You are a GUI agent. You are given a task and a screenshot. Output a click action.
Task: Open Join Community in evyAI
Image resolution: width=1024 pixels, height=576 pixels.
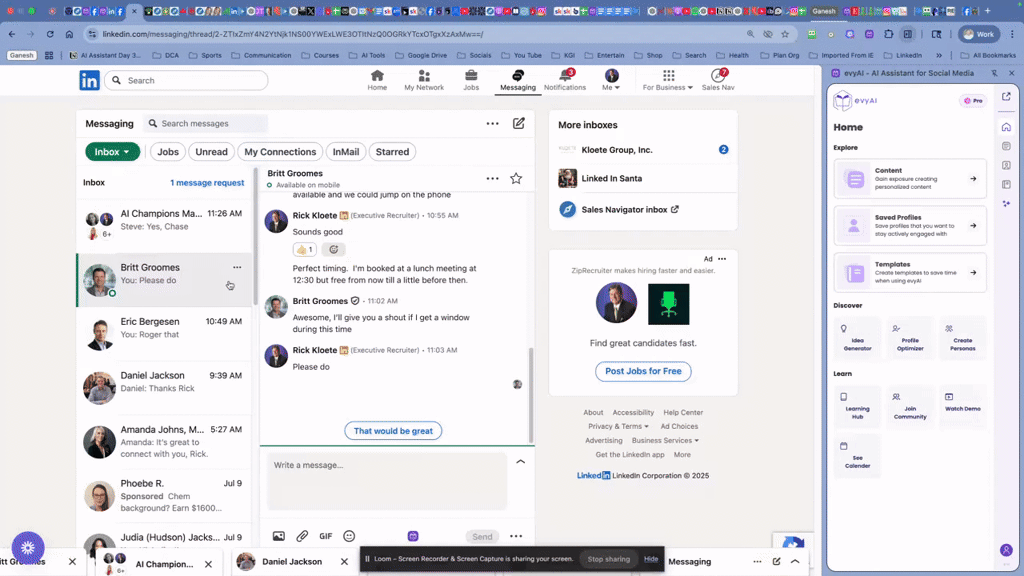(x=910, y=406)
